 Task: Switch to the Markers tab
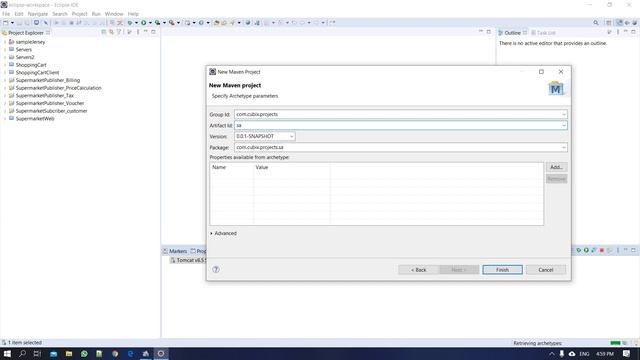point(175,251)
